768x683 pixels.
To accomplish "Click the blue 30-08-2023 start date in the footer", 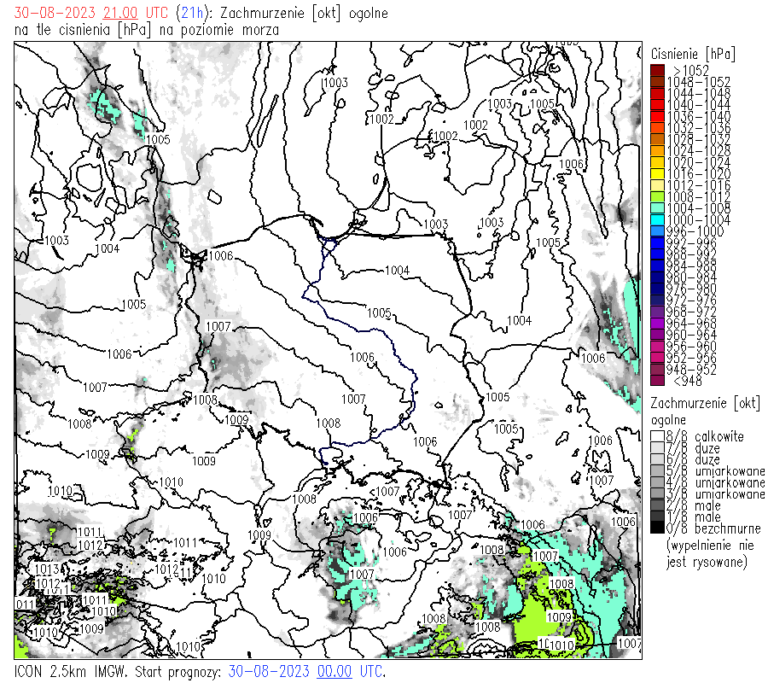I will (268, 671).
